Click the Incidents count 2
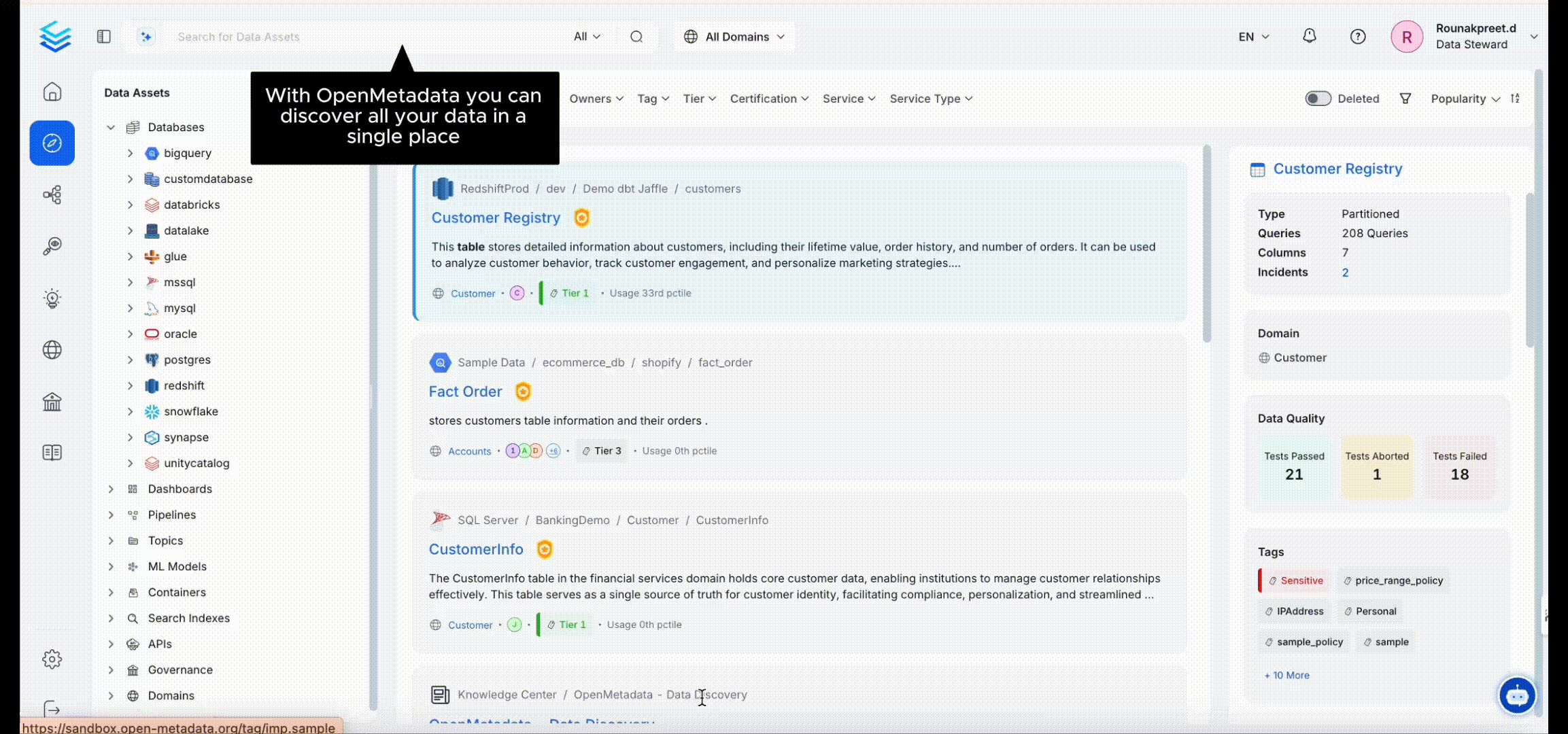The image size is (1568, 734). 1345,272
